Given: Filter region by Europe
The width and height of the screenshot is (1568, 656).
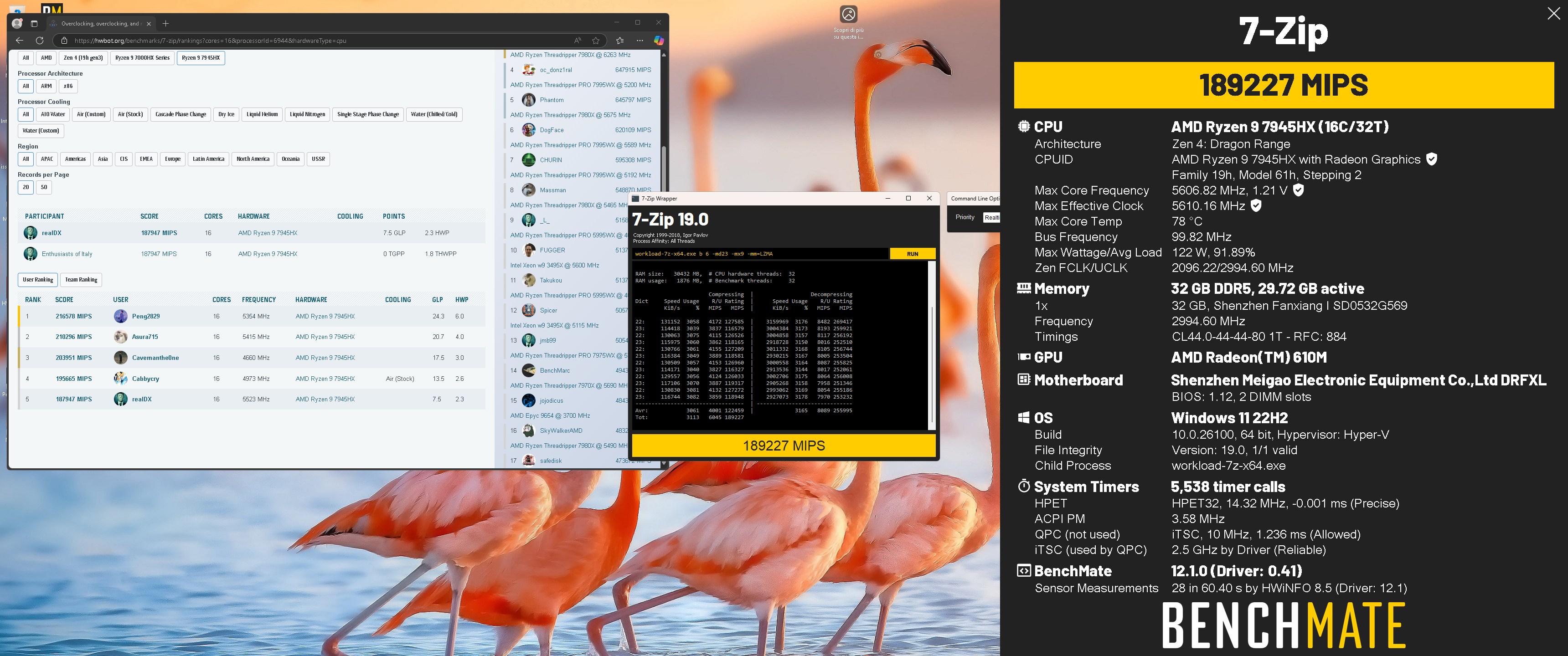Looking at the screenshot, I should coord(173,159).
